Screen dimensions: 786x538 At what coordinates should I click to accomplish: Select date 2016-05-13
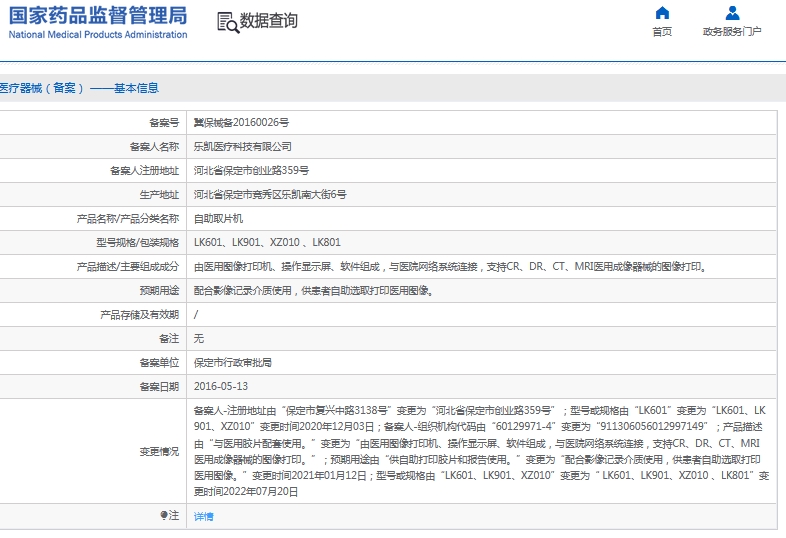pyautogui.click(x=221, y=387)
